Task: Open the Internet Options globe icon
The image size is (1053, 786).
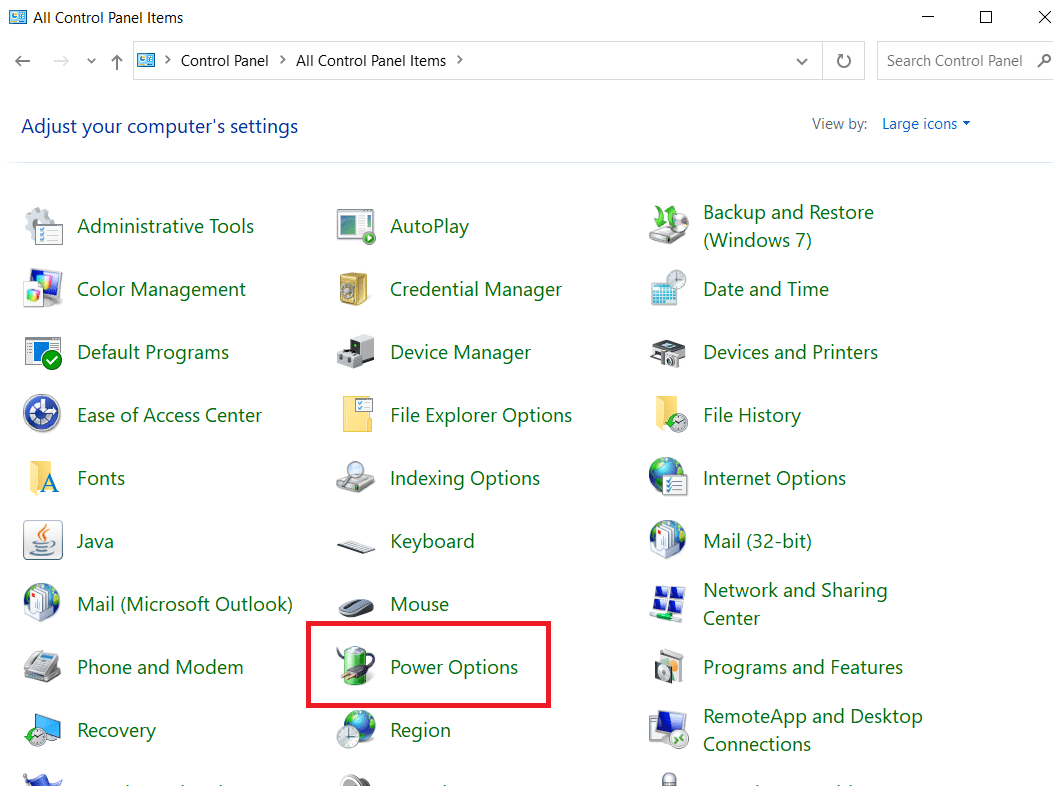Action: point(668,479)
